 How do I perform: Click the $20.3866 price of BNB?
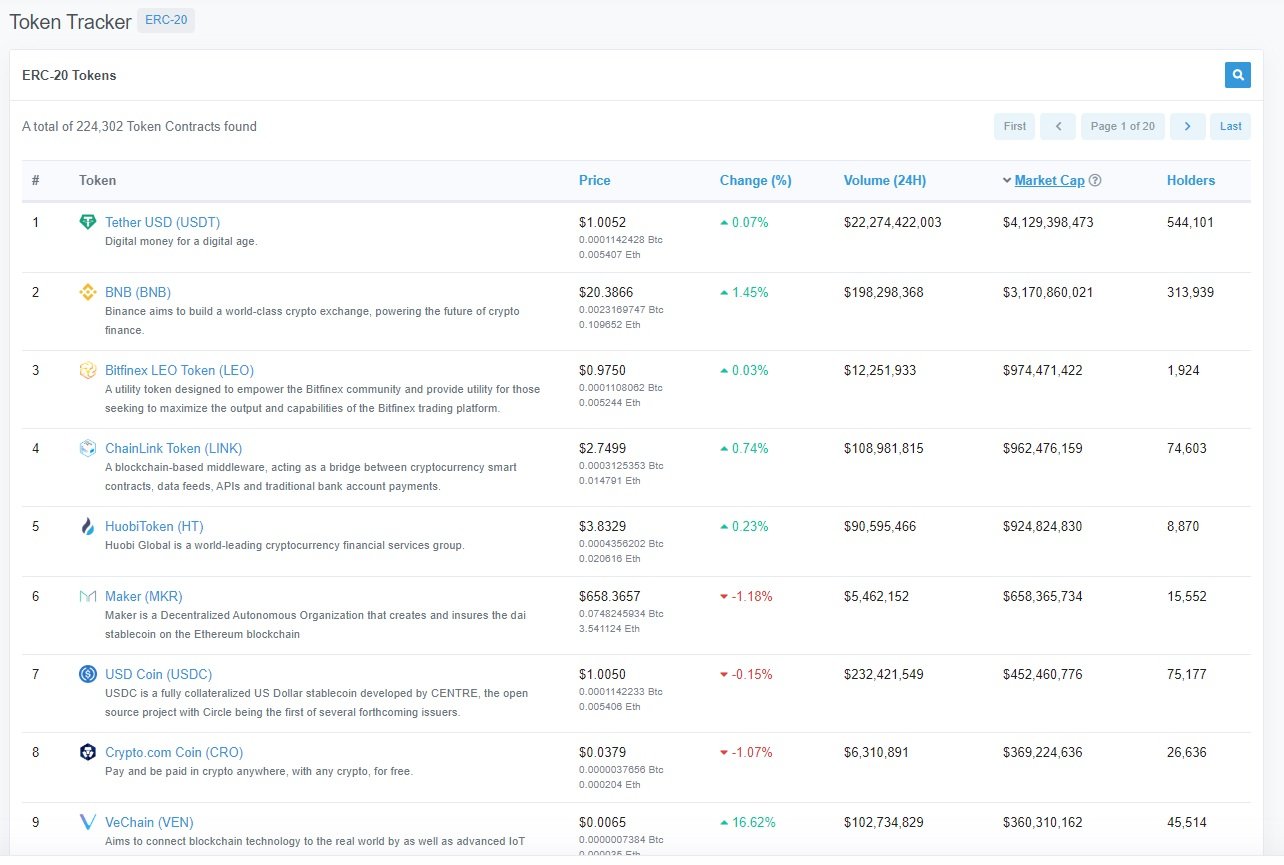tap(606, 292)
